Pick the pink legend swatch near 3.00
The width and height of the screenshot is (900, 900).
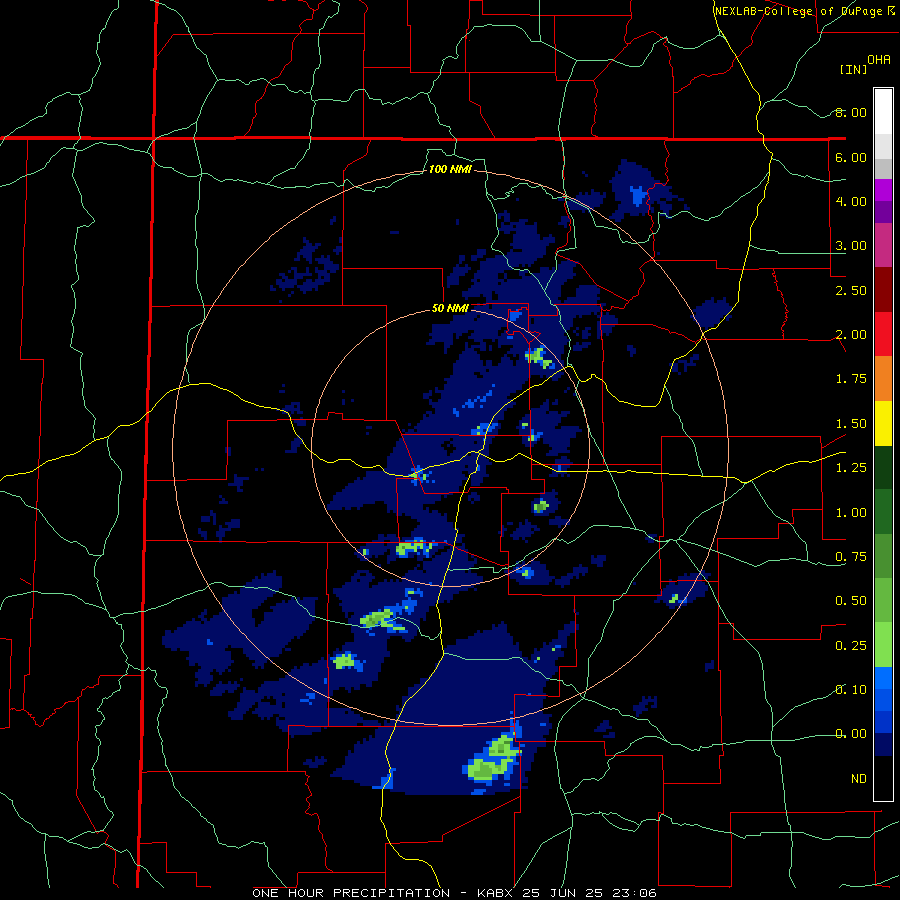point(883,246)
